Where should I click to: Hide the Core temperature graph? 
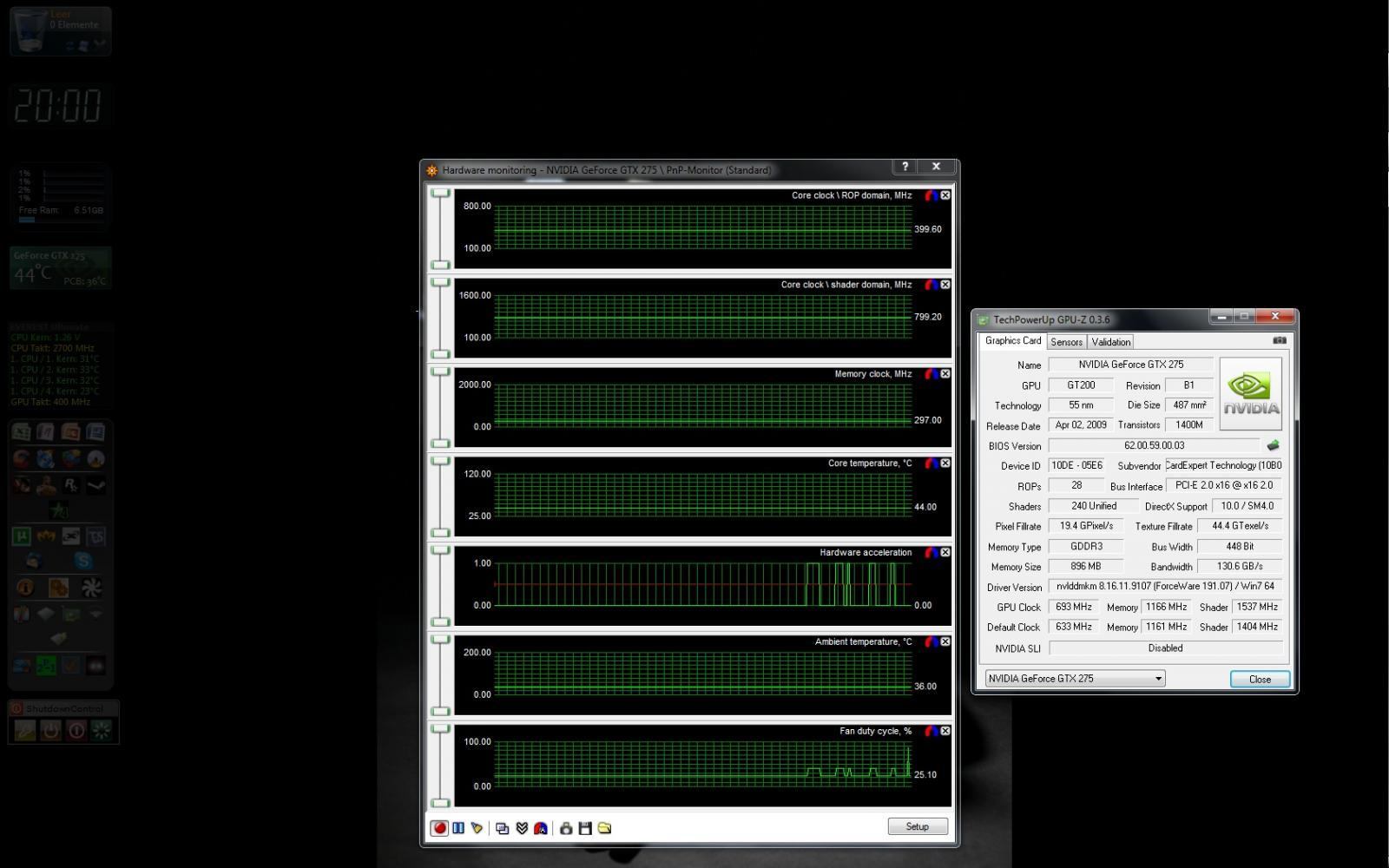[945, 464]
